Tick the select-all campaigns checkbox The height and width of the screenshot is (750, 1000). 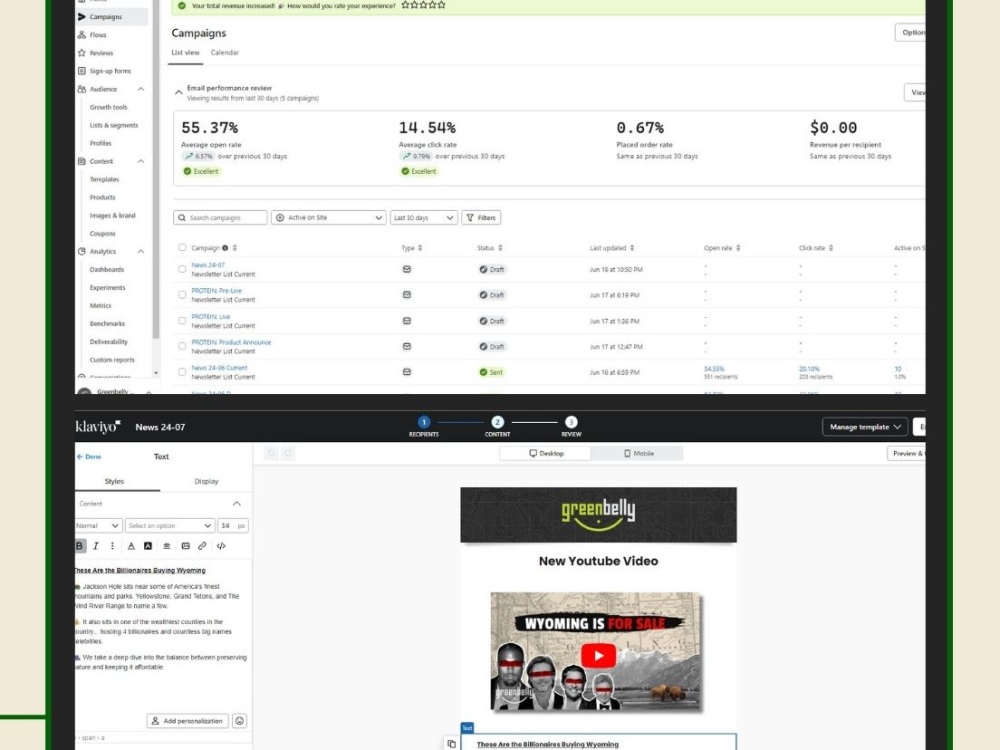tap(182, 247)
